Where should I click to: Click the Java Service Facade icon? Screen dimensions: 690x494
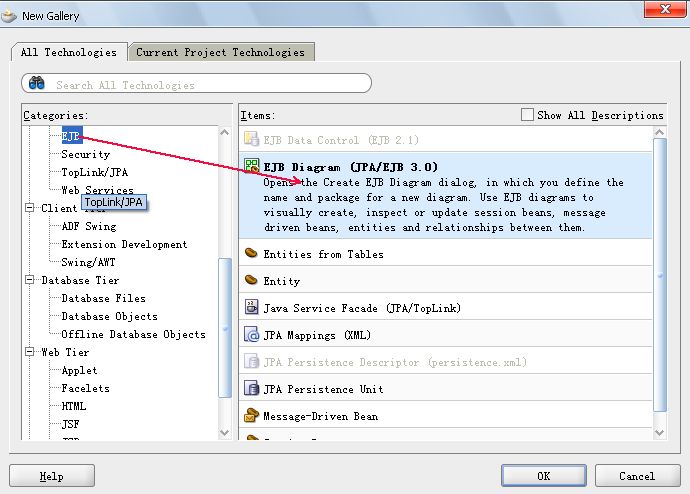(x=251, y=307)
